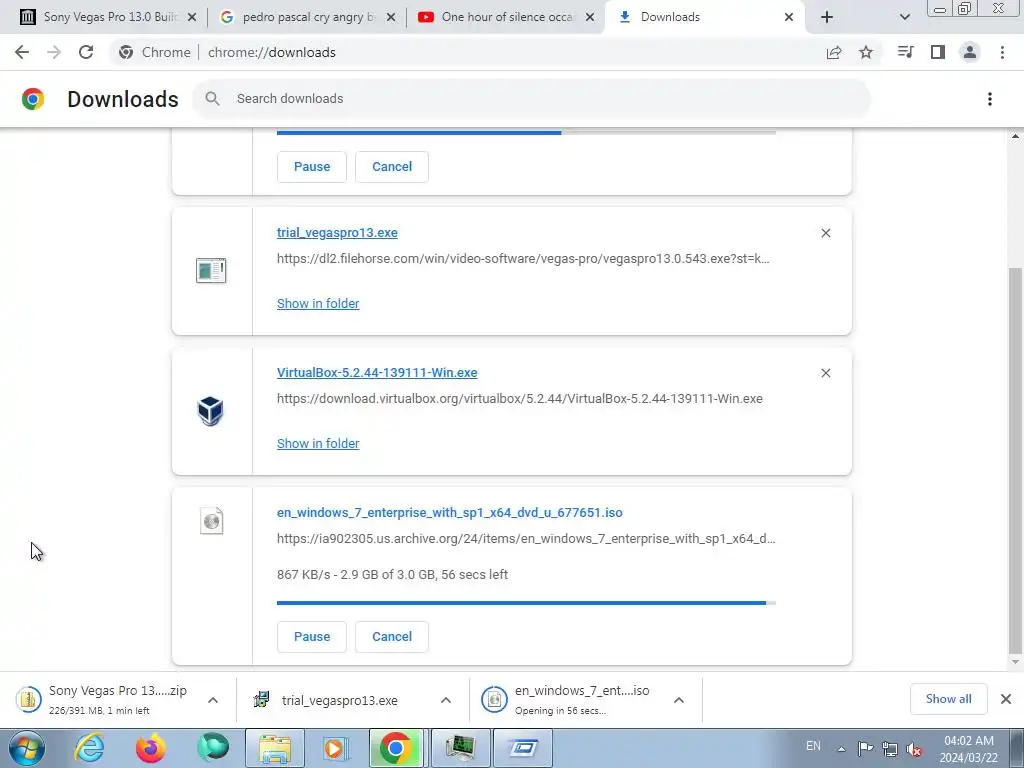Click the taskbar clock showing 04:02 AM
Viewport: 1024px width, 768px height.
[969, 749]
